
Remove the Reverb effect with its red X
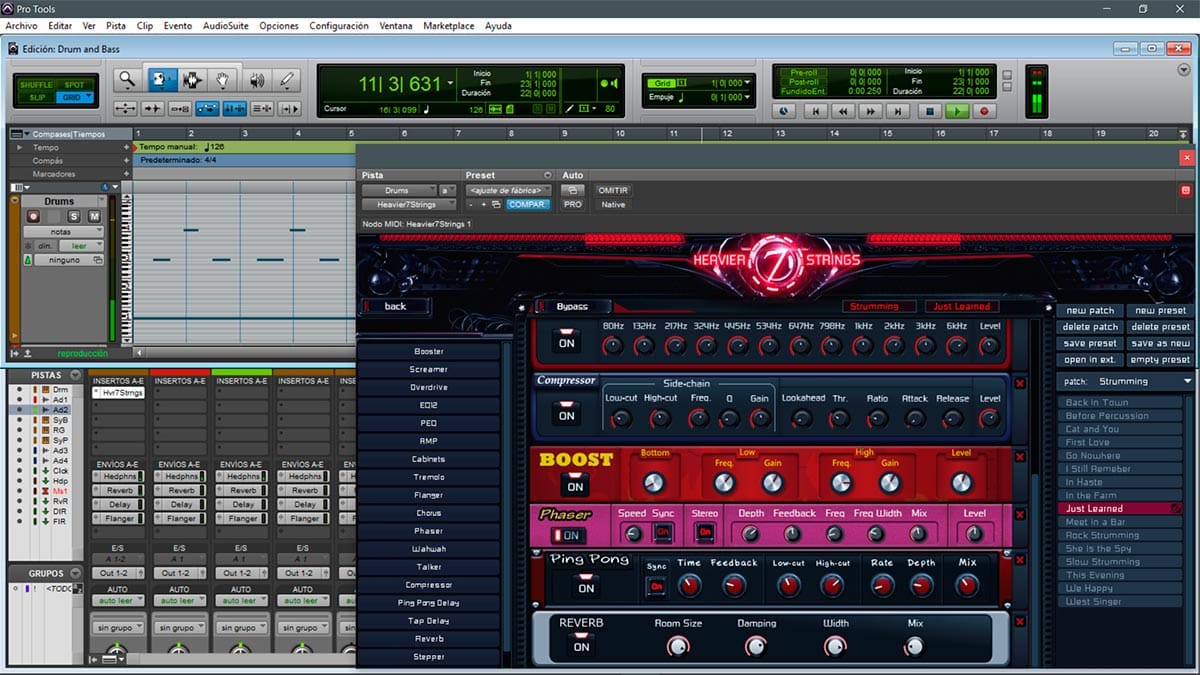(1020, 621)
